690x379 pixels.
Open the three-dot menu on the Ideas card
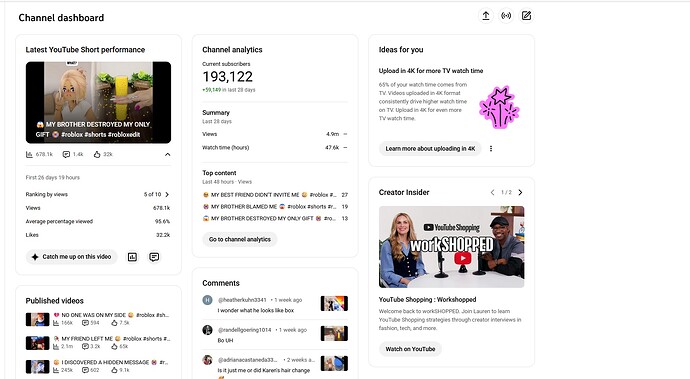pos(491,149)
